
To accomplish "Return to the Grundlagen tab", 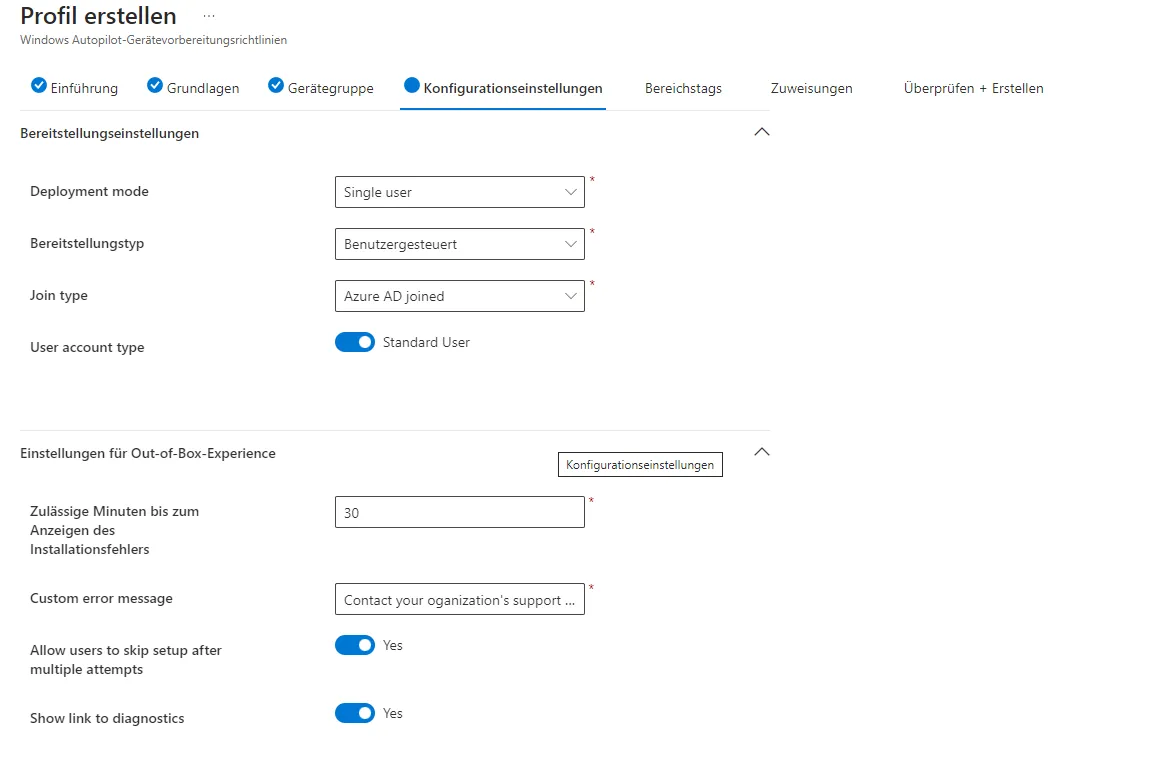I will point(203,89).
